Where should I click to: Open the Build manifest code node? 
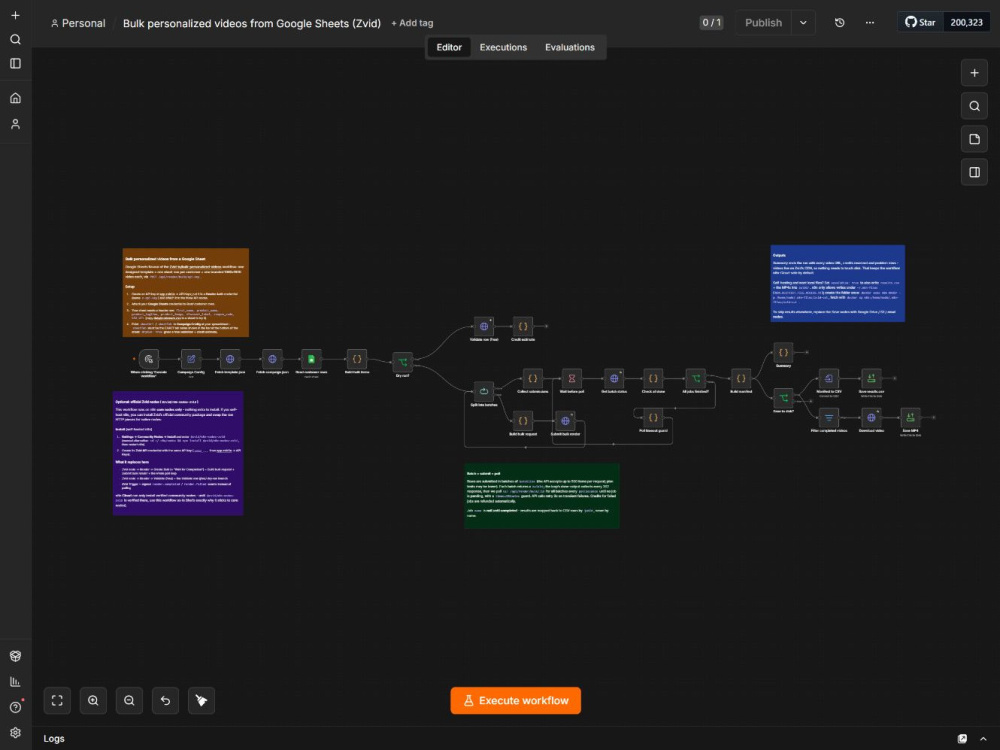740,378
